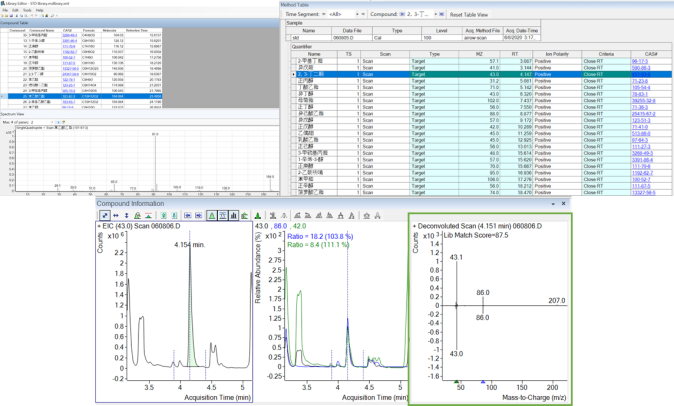Click first gray peak-edit icon in six-icon group
This screenshot has width=674, height=406.
[297, 216]
